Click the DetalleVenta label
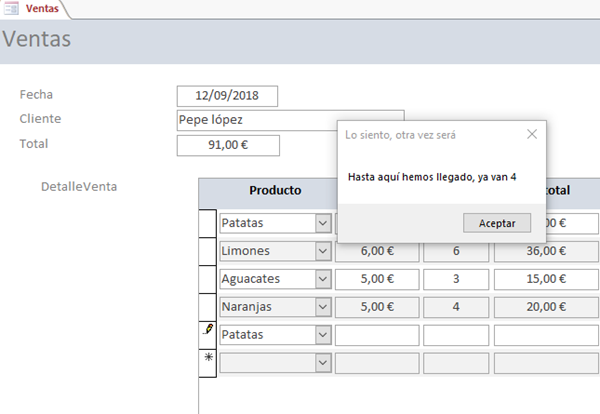This screenshot has width=600, height=414. pos(79,187)
